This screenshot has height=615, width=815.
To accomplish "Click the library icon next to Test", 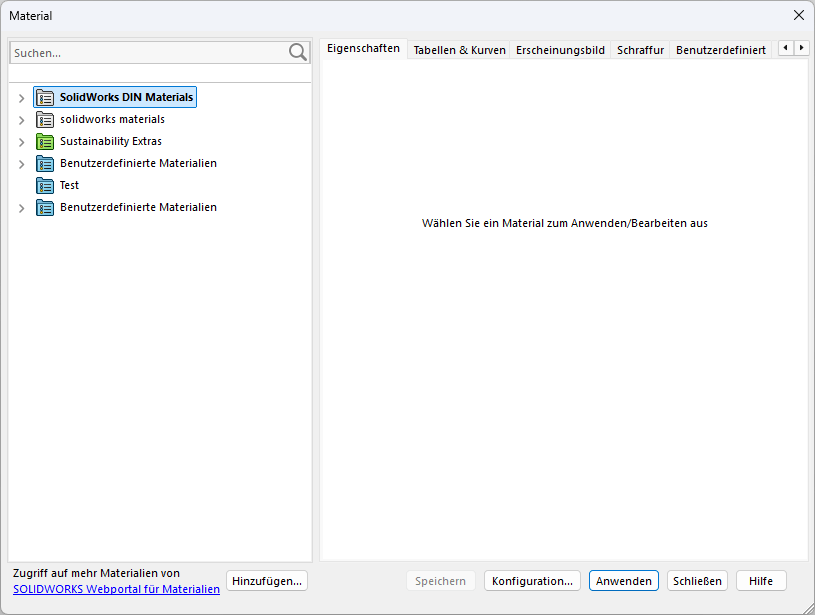I will [x=44, y=185].
